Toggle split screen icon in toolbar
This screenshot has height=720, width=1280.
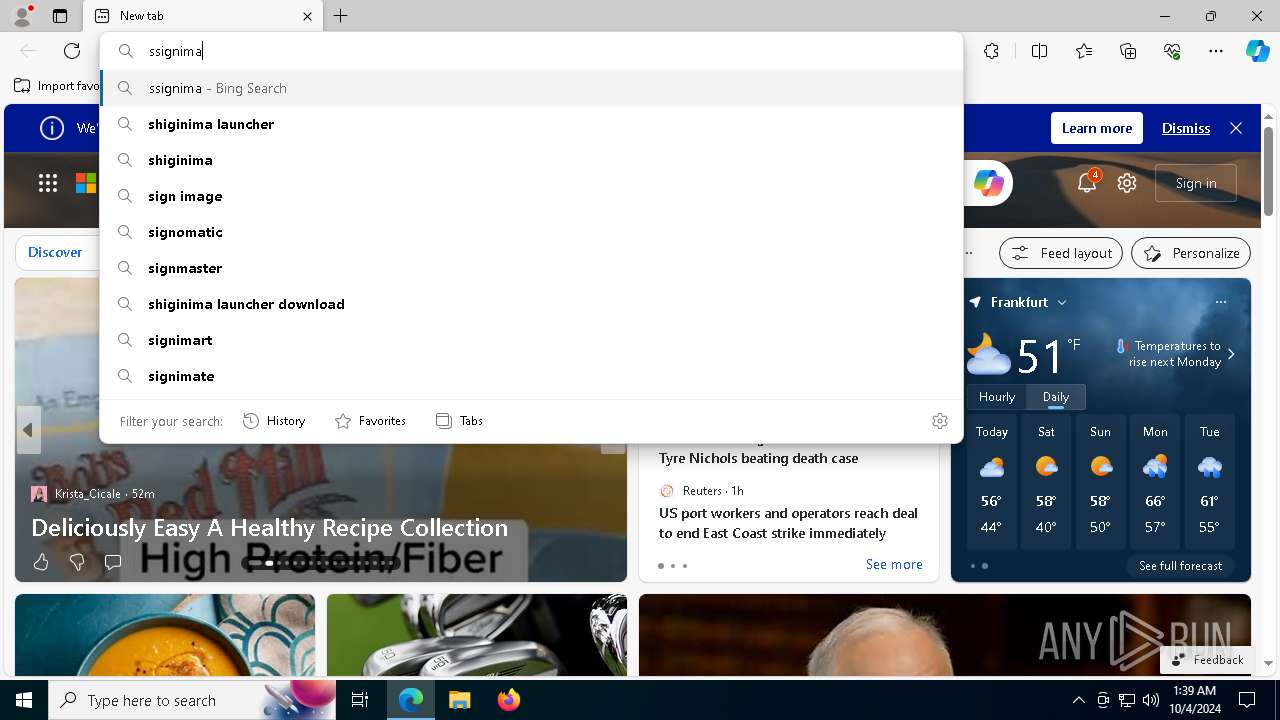coord(1039,51)
